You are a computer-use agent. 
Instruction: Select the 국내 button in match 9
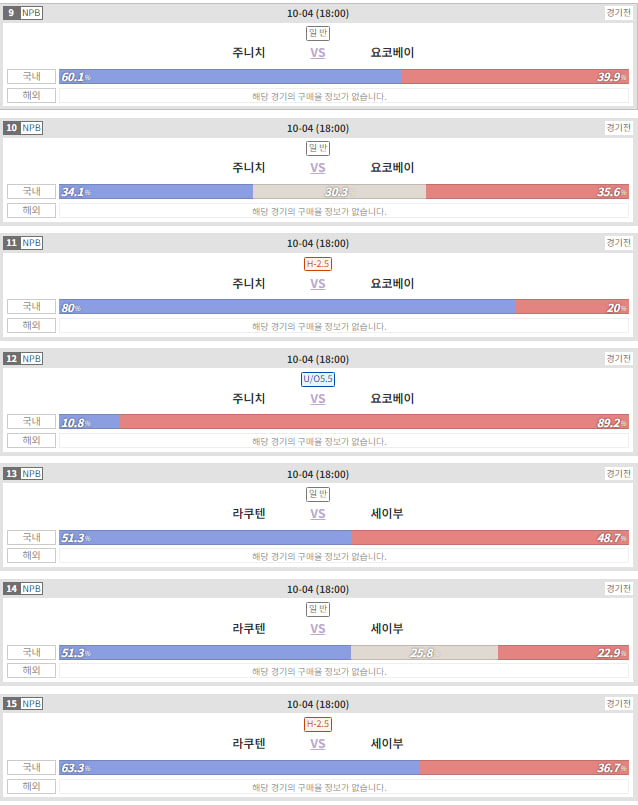coord(31,76)
